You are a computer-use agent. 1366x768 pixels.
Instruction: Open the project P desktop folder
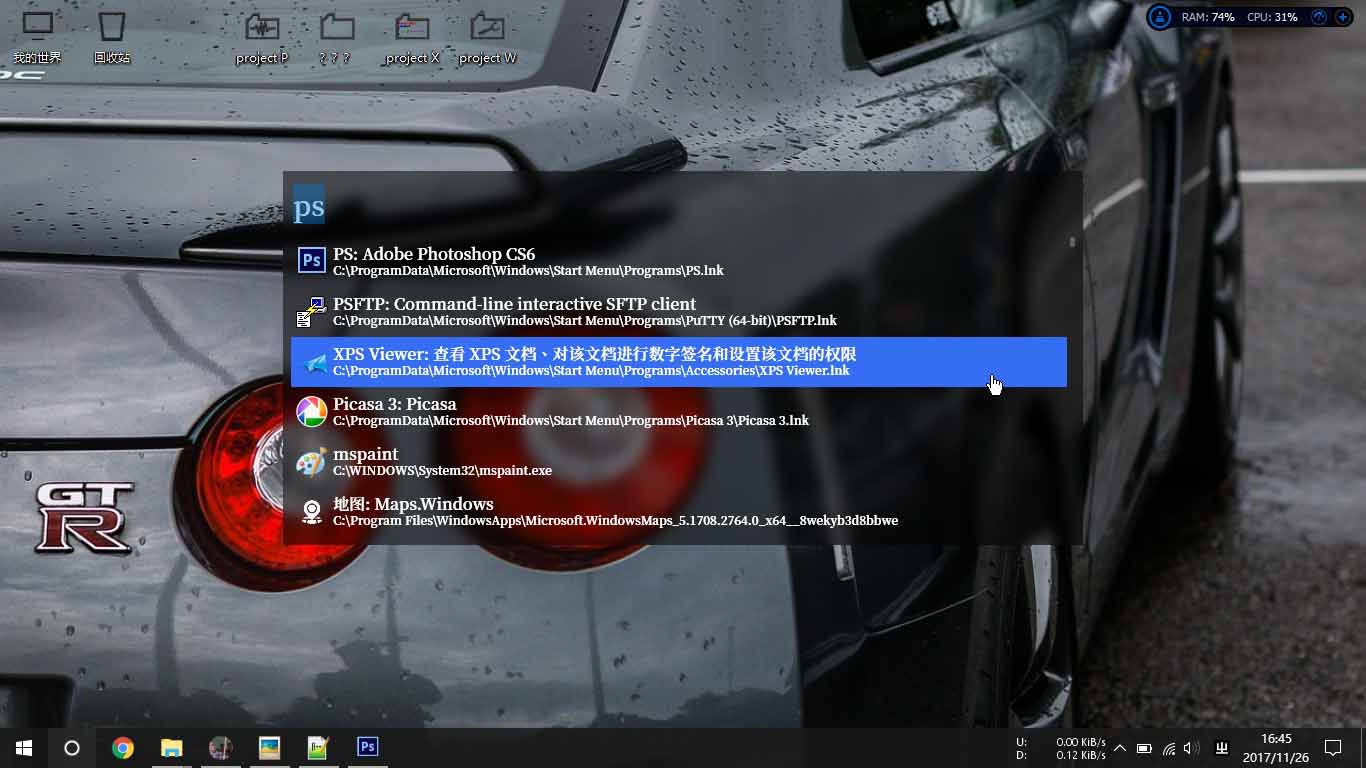coord(262,38)
